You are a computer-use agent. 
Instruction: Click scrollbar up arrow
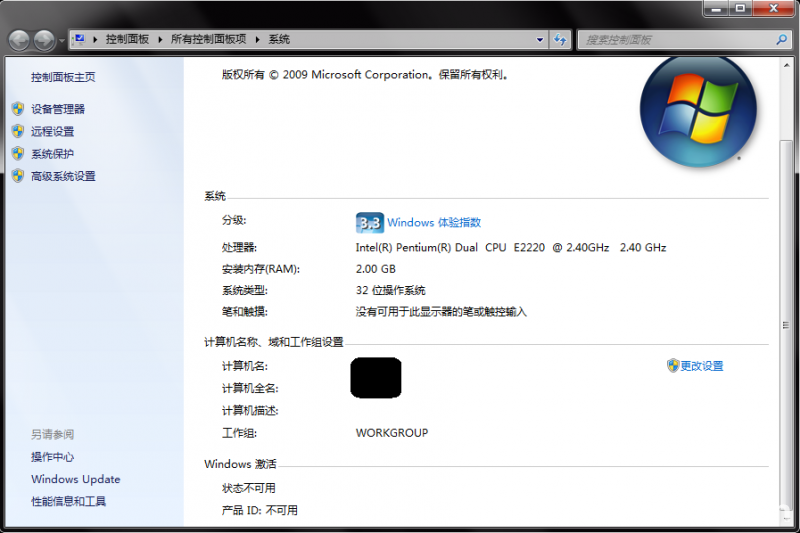pyautogui.click(x=786, y=65)
